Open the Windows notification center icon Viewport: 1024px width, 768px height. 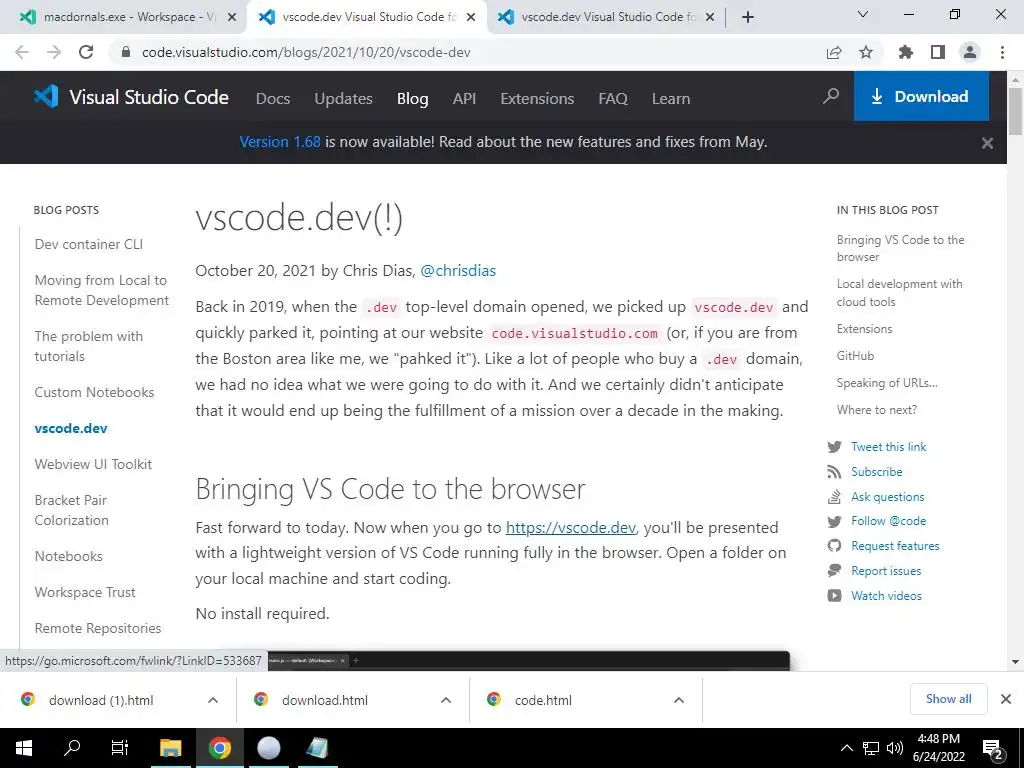992,748
